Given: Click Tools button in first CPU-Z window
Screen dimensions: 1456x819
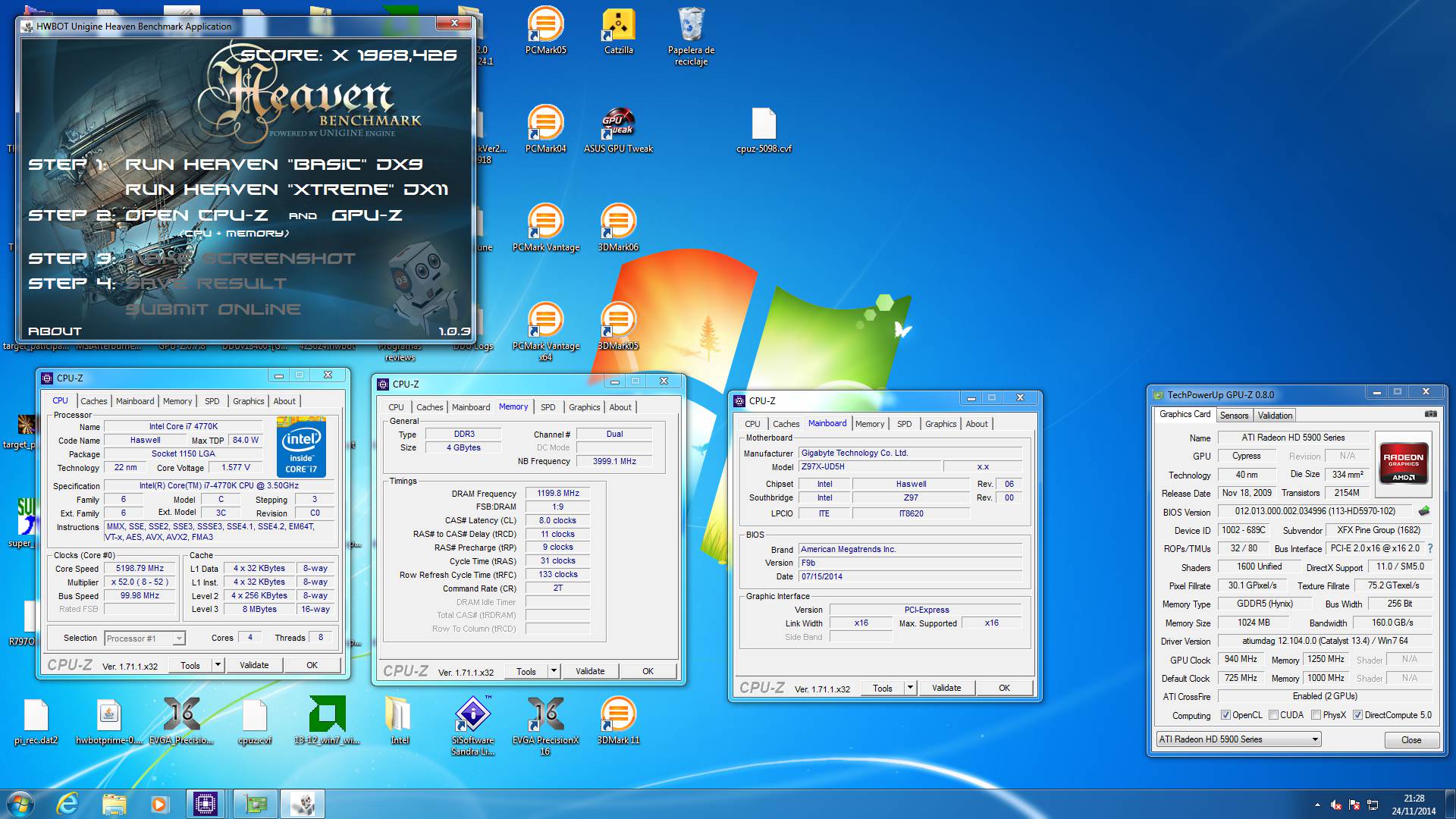Looking at the screenshot, I should 190,665.
